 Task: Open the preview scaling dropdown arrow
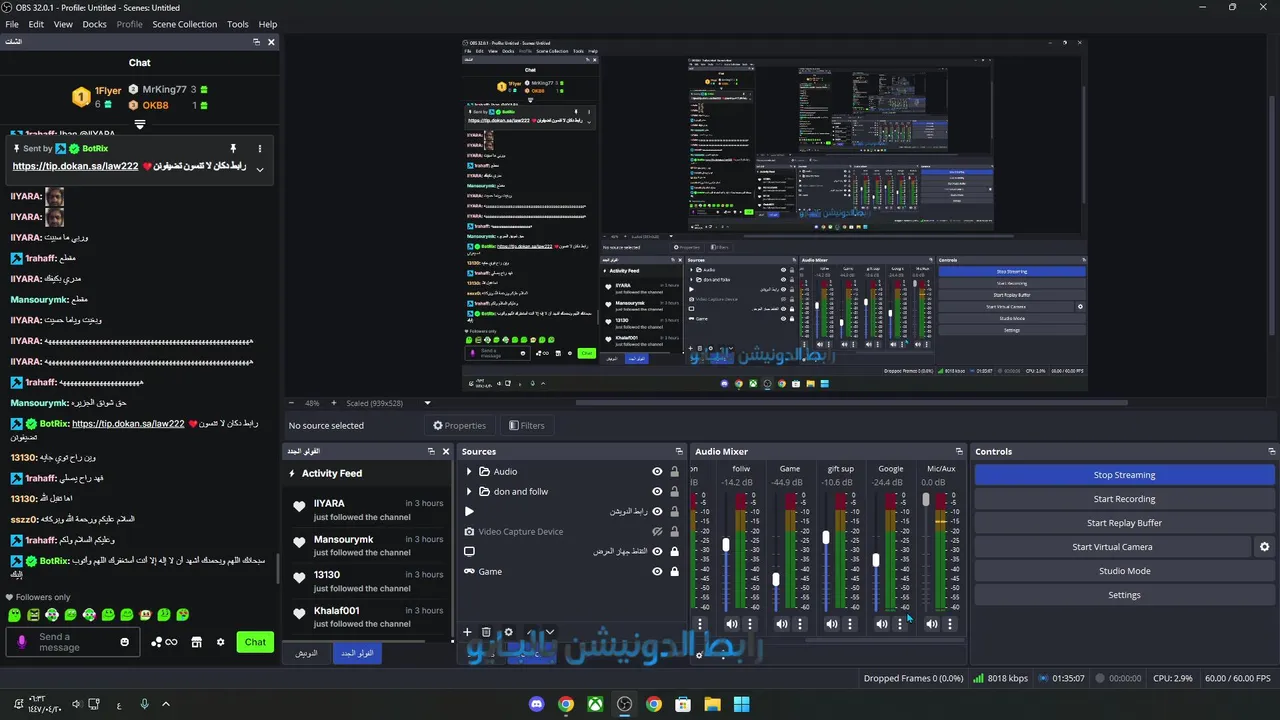click(x=427, y=403)
